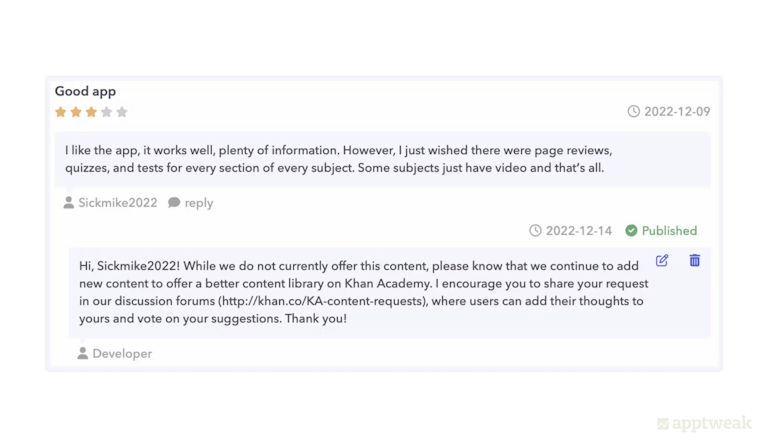The width and height of the screenshot is (768, 448).
Task: Open the Sickmike2022 reviewer username
Action: 118,202
